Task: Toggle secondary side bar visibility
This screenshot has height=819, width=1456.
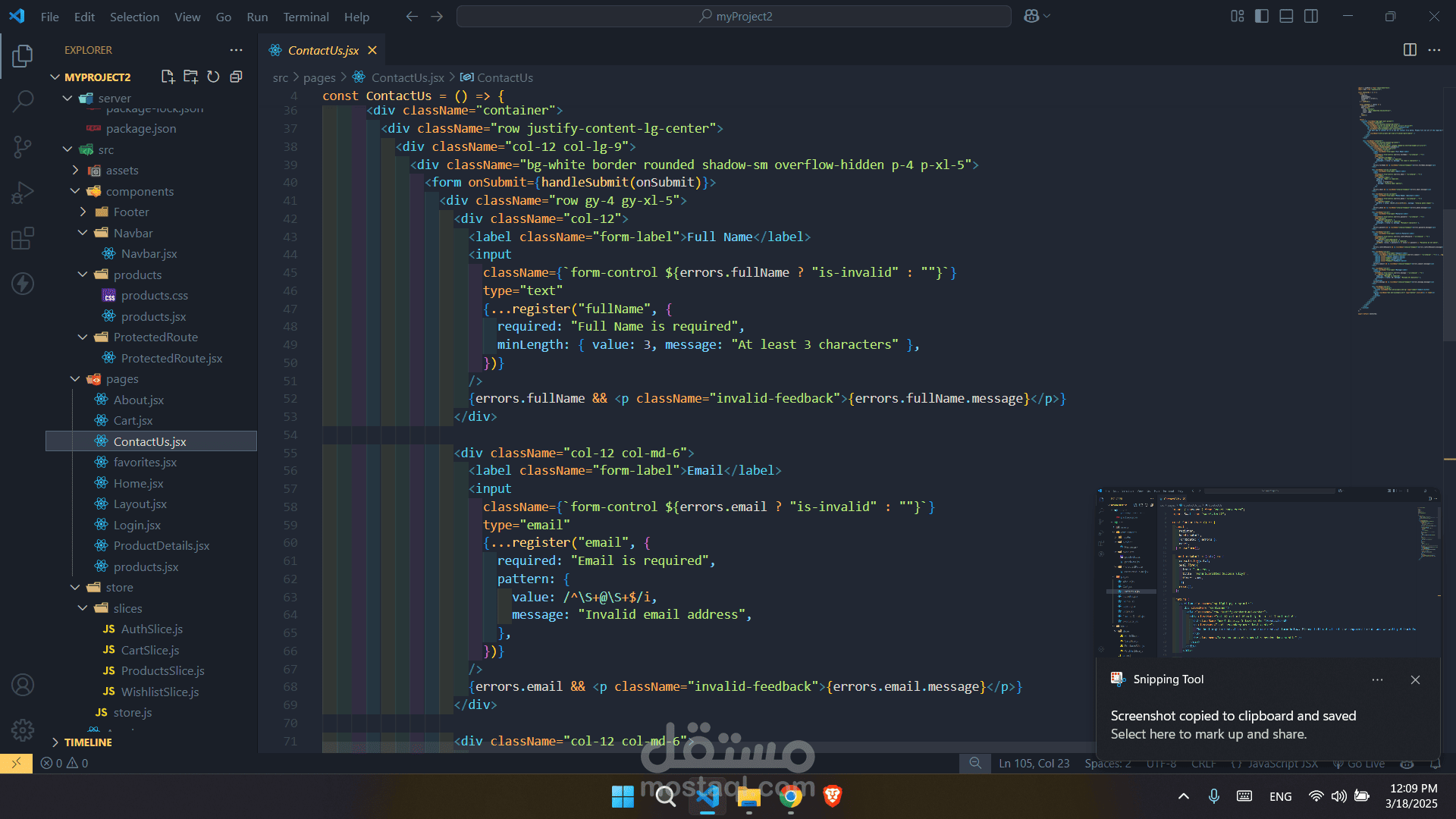Action: 1311,16
